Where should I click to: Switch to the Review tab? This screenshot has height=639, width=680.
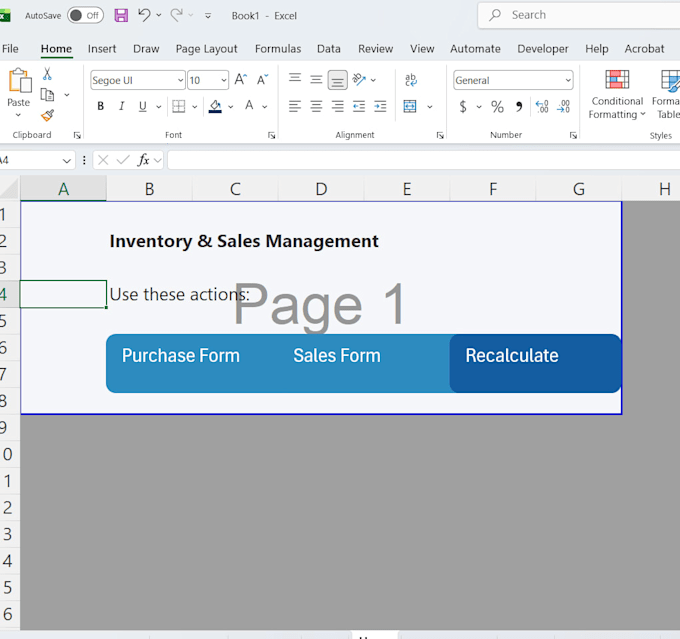click(376, 49)
